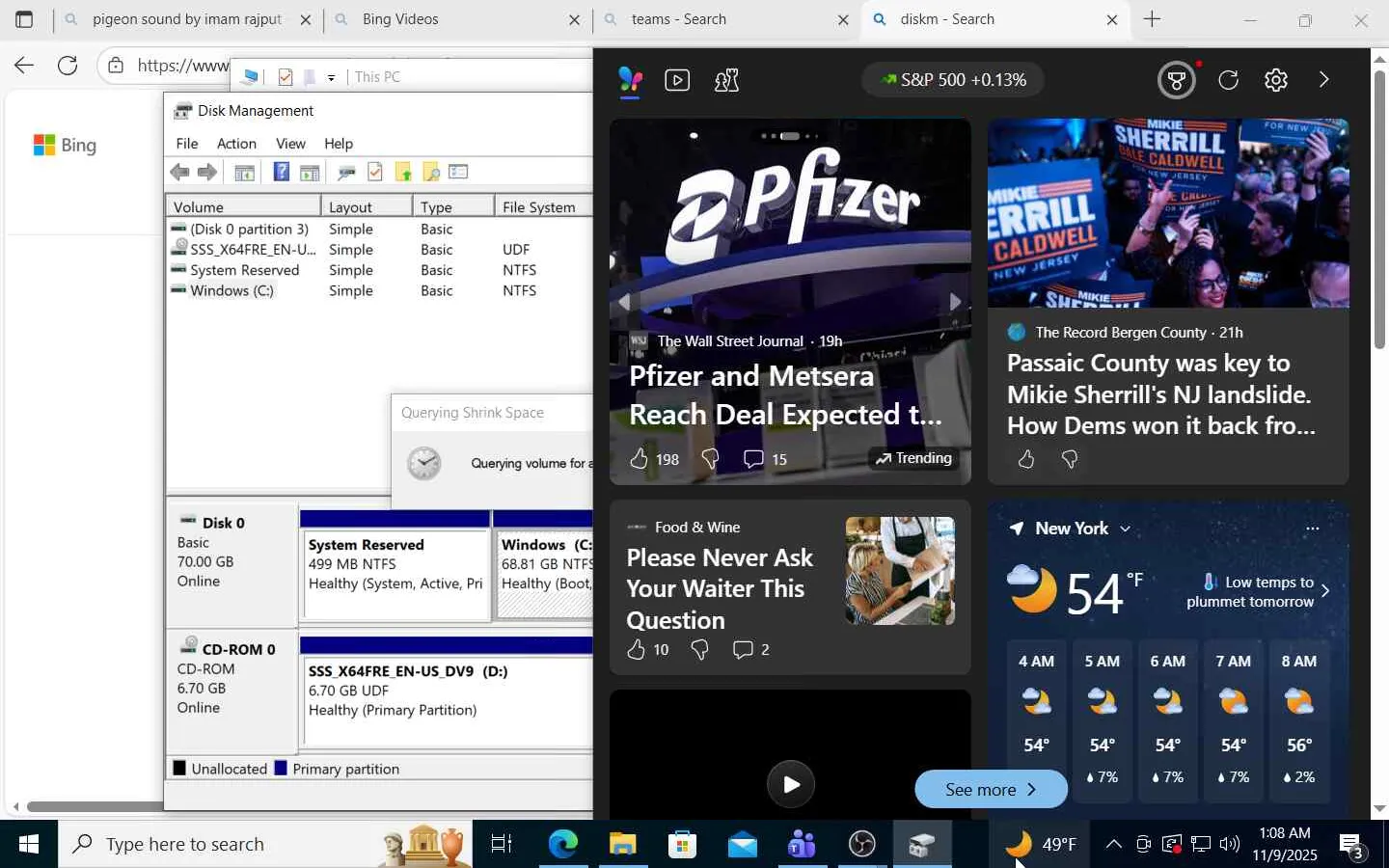Viewport: 1389px width, 868px height.
Task: Show the previous Pfizer carousel slide
Action: (625, 302)
